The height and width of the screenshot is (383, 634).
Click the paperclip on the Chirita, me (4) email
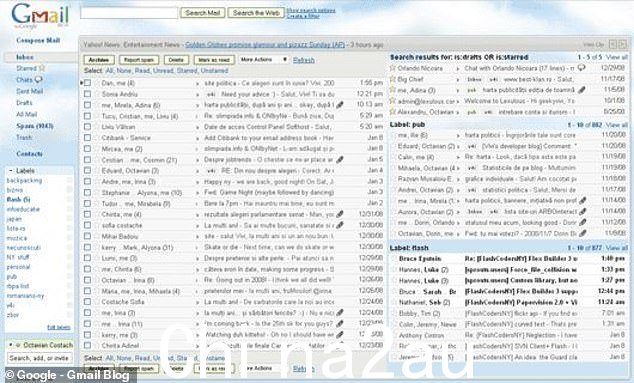click(340, 214)
